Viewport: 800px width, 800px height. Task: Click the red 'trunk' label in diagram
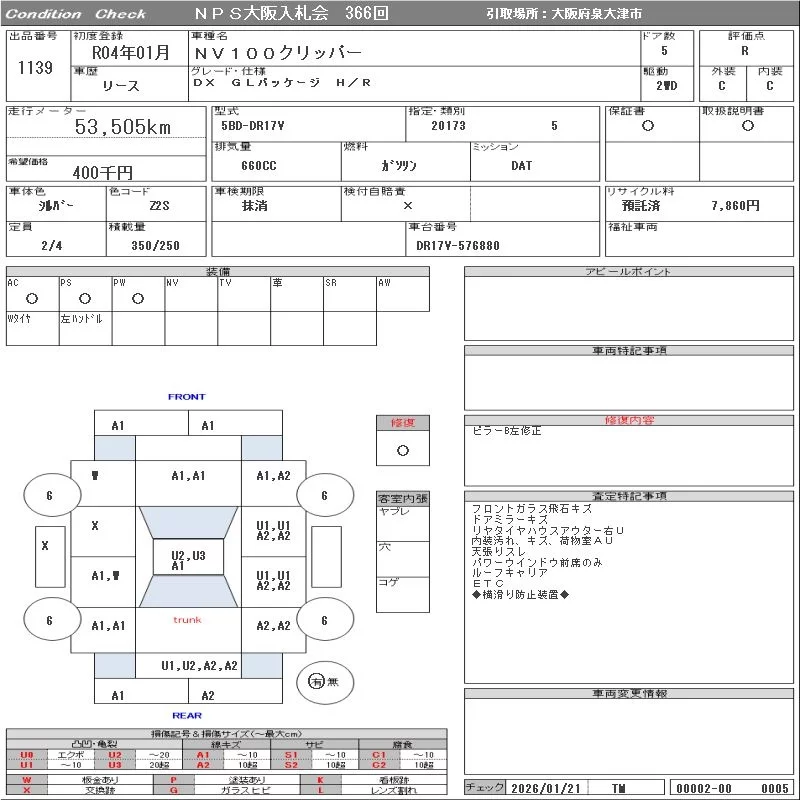187,620
